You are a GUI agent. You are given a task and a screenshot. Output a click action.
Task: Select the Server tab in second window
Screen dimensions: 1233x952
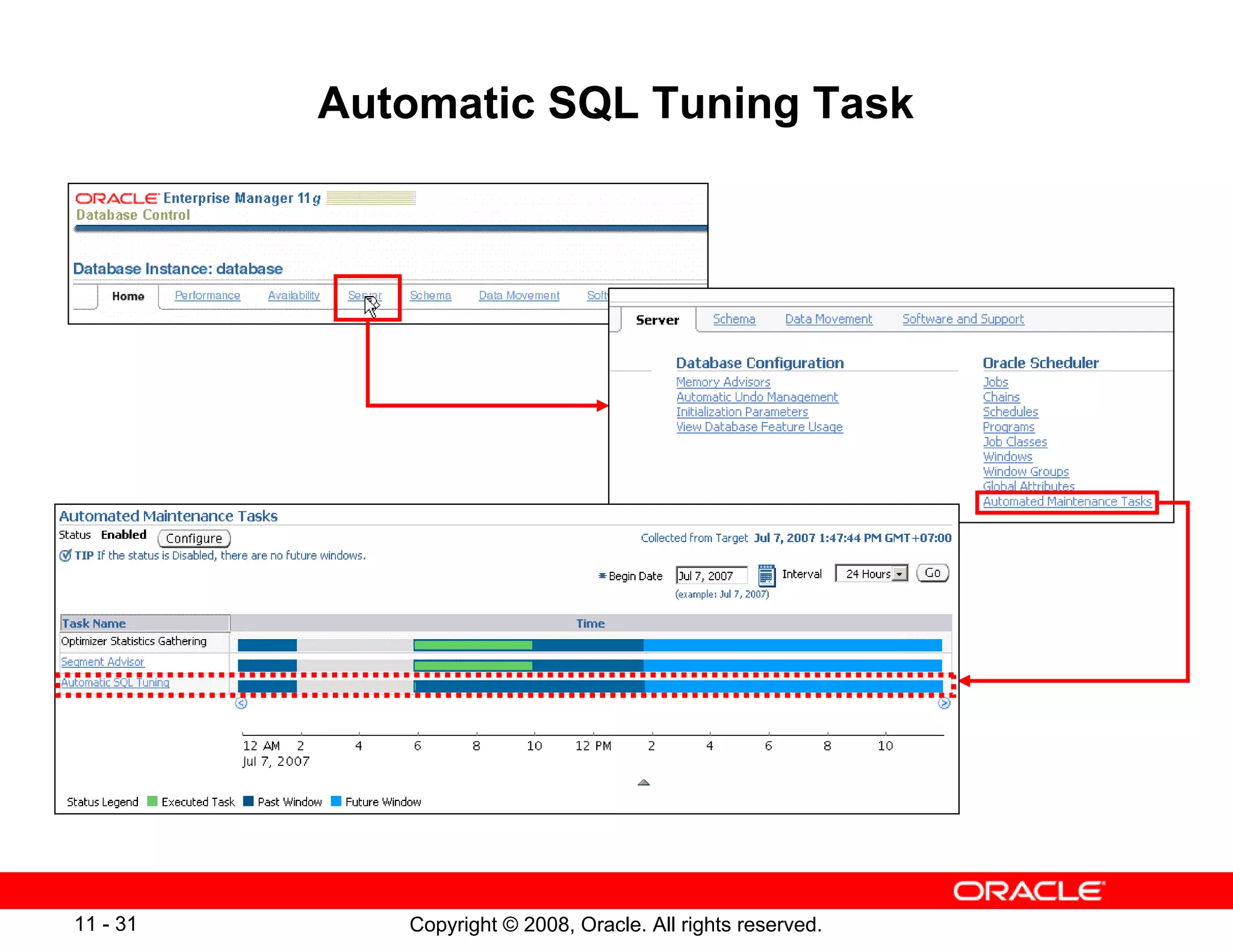point(657,320)
